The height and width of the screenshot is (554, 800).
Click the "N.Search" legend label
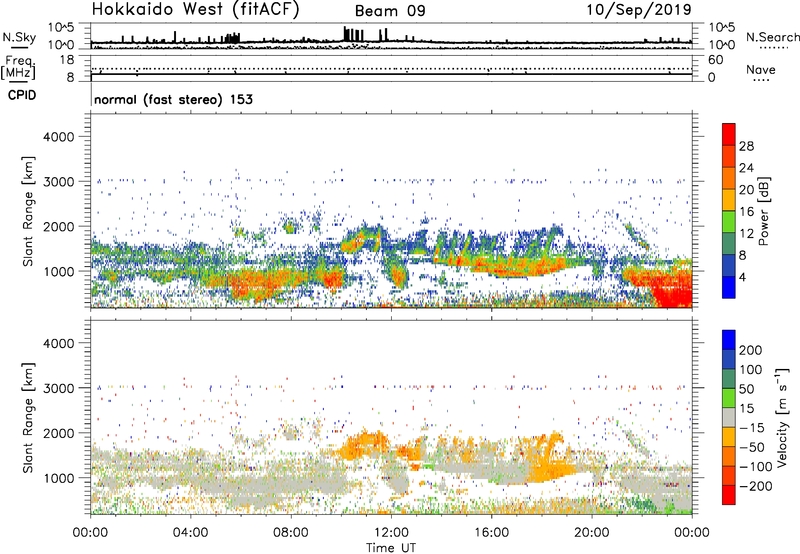(x=772, y=37)
